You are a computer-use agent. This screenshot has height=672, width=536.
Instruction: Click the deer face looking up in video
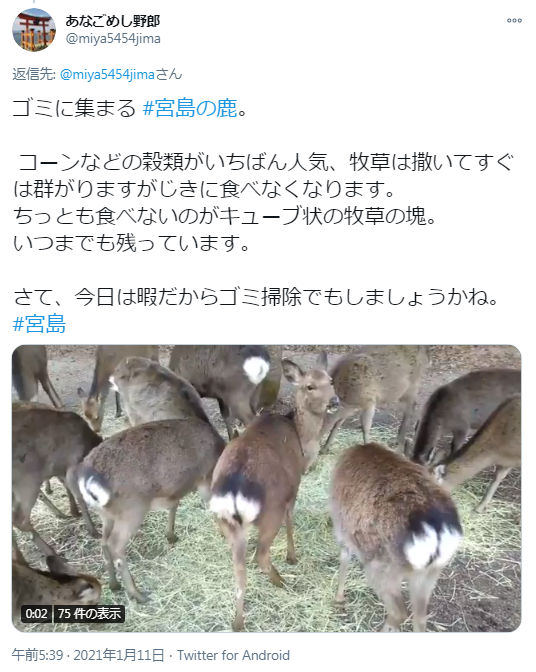click(311, 388)
